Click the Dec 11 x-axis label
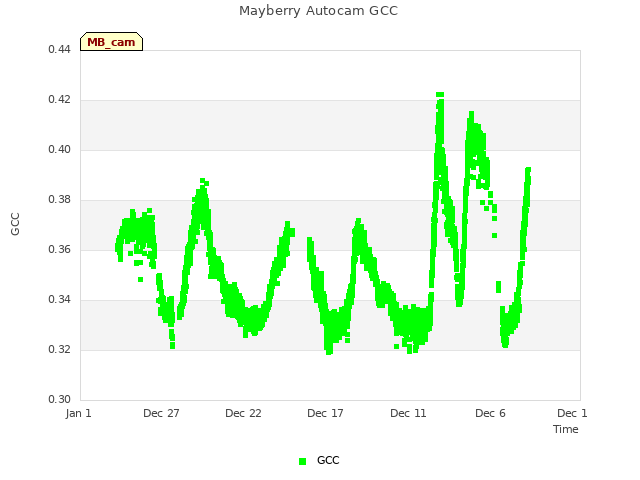 [408, 413]
